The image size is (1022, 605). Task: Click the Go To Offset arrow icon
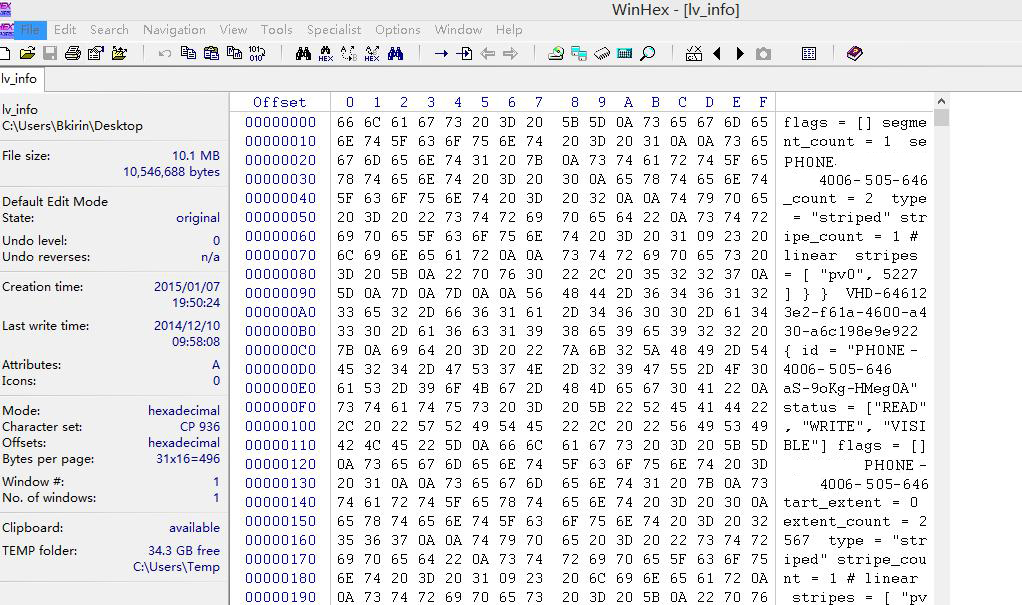pyautogui.click(x=441, y=53)
